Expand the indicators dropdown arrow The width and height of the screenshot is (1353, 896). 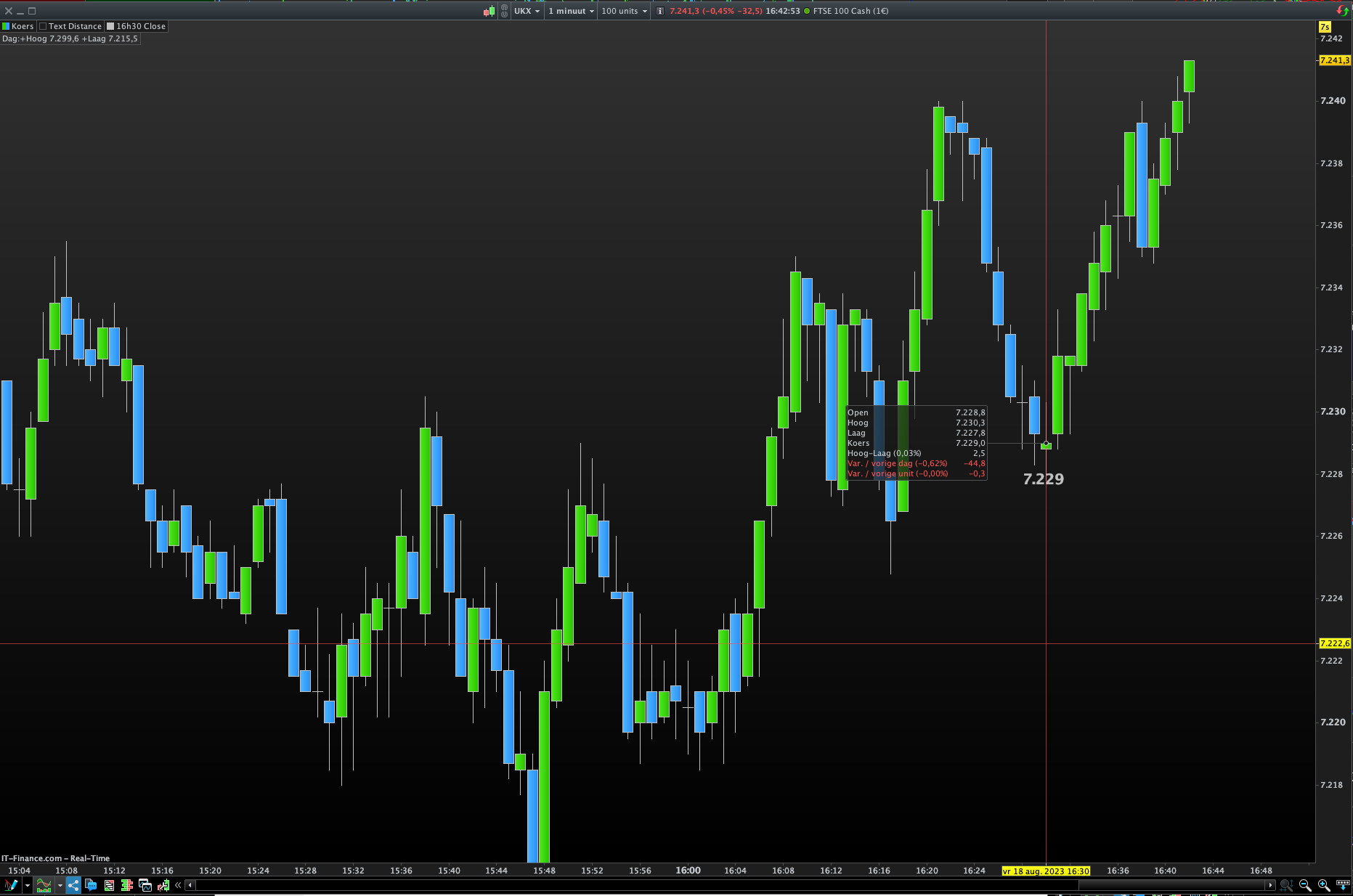click(60, 885)
